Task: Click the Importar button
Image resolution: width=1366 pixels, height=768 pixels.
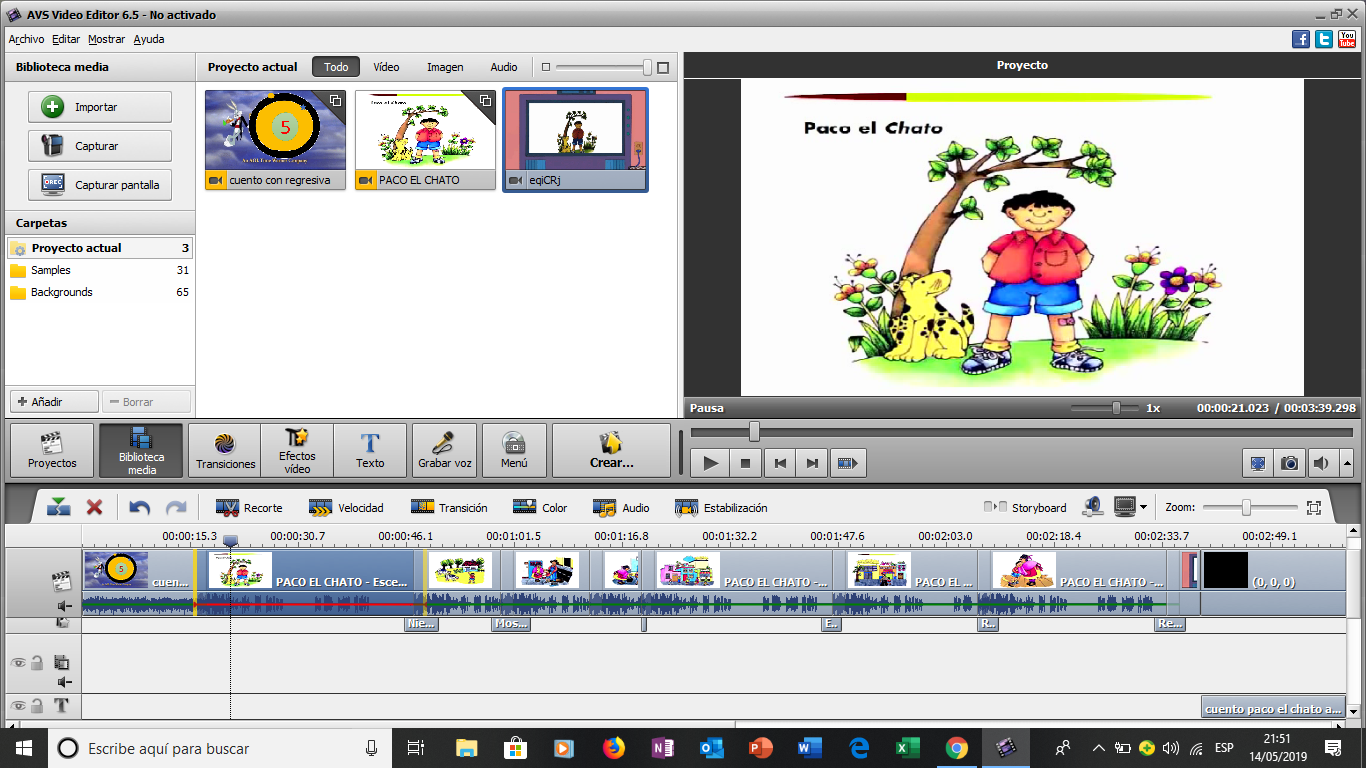Action: [x=99, y=107]
